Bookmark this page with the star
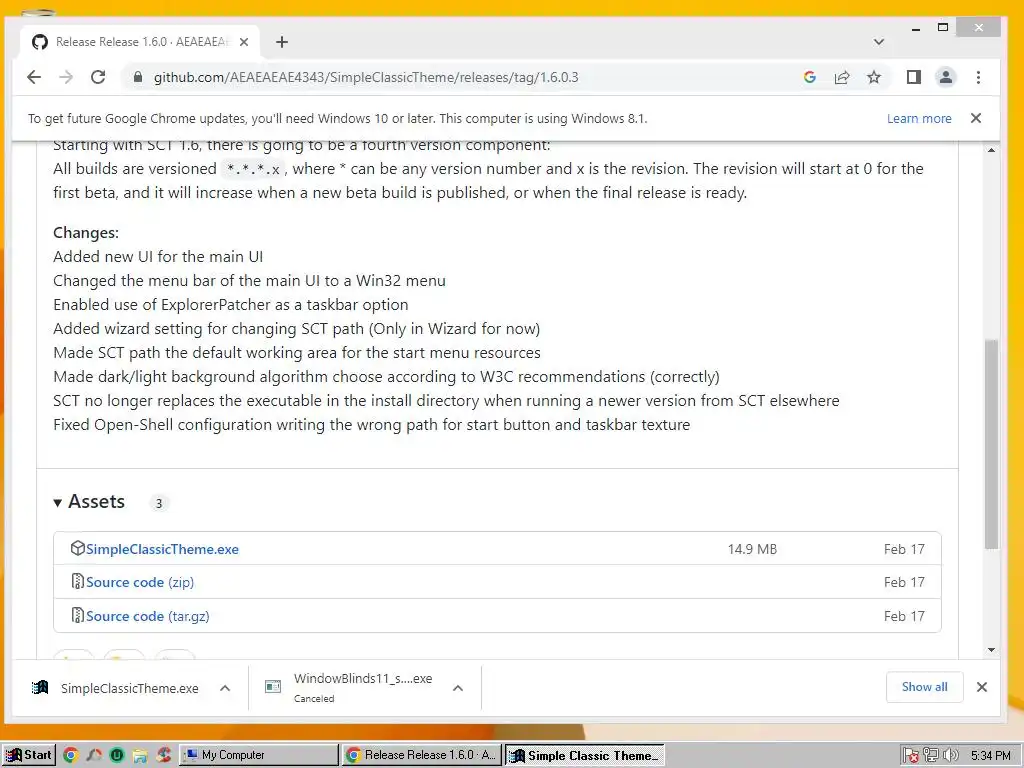The image size is (1024, 768). point(874,77)
